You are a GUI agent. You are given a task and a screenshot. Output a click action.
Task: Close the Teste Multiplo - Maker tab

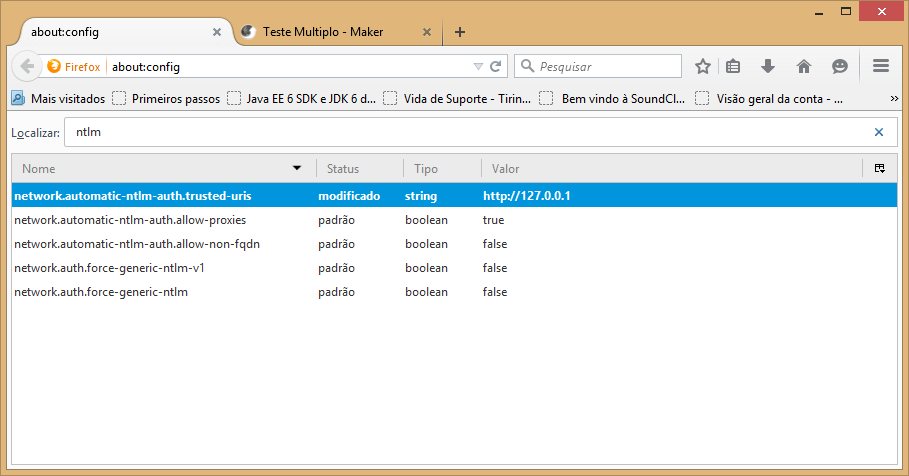427,32
